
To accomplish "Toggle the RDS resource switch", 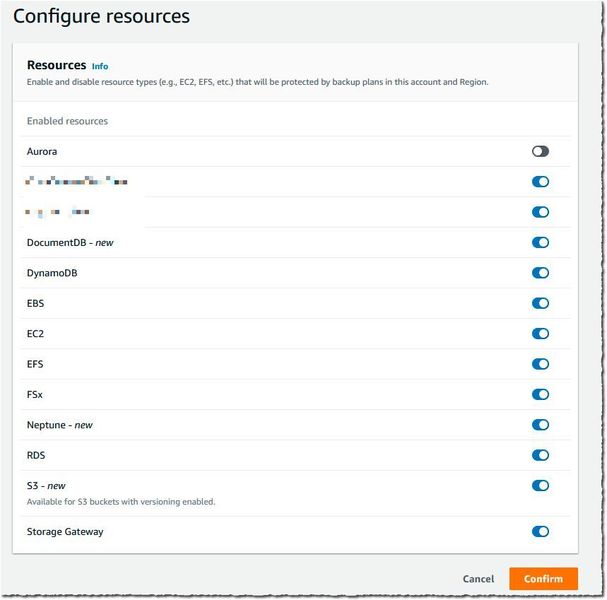I will click(540, 455).
